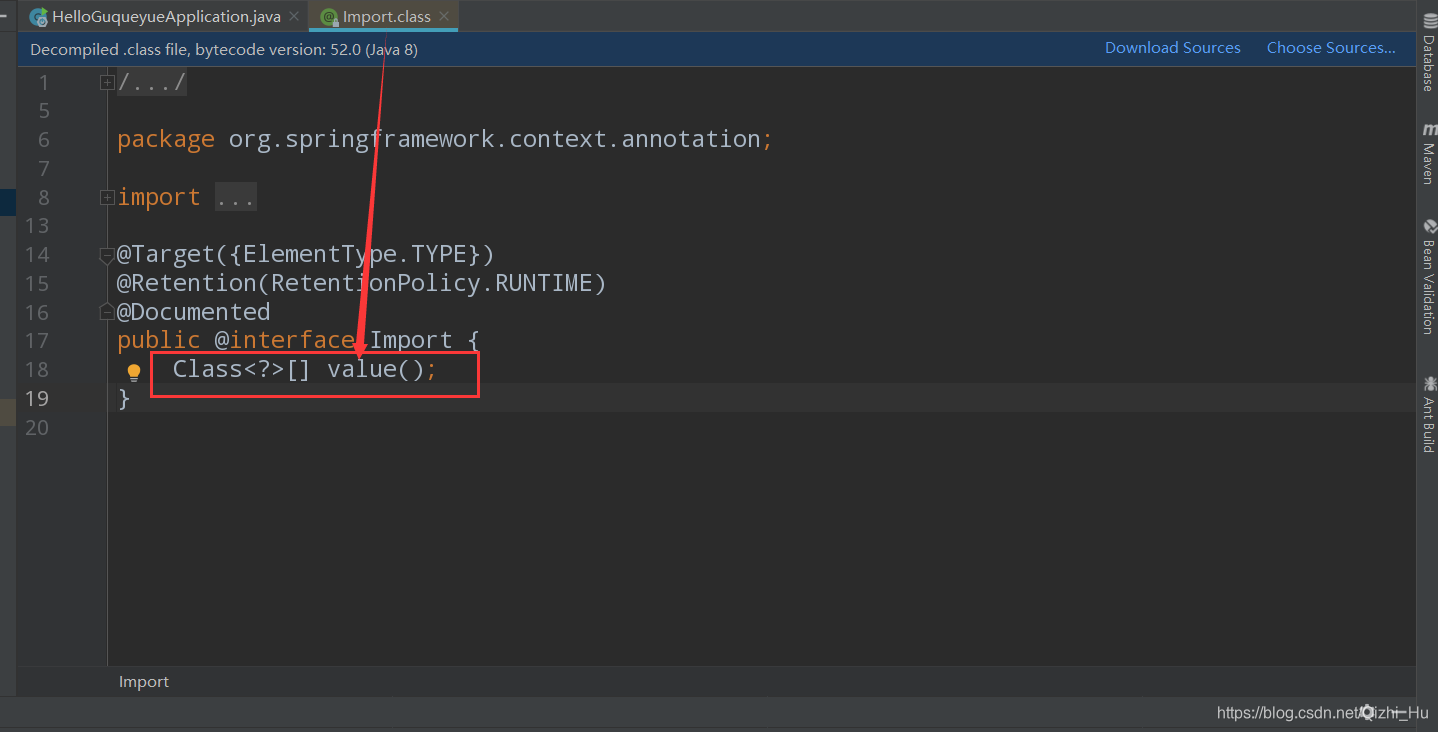
Task: Toggle fold marker at @Documented line
Action: point(107,313)
